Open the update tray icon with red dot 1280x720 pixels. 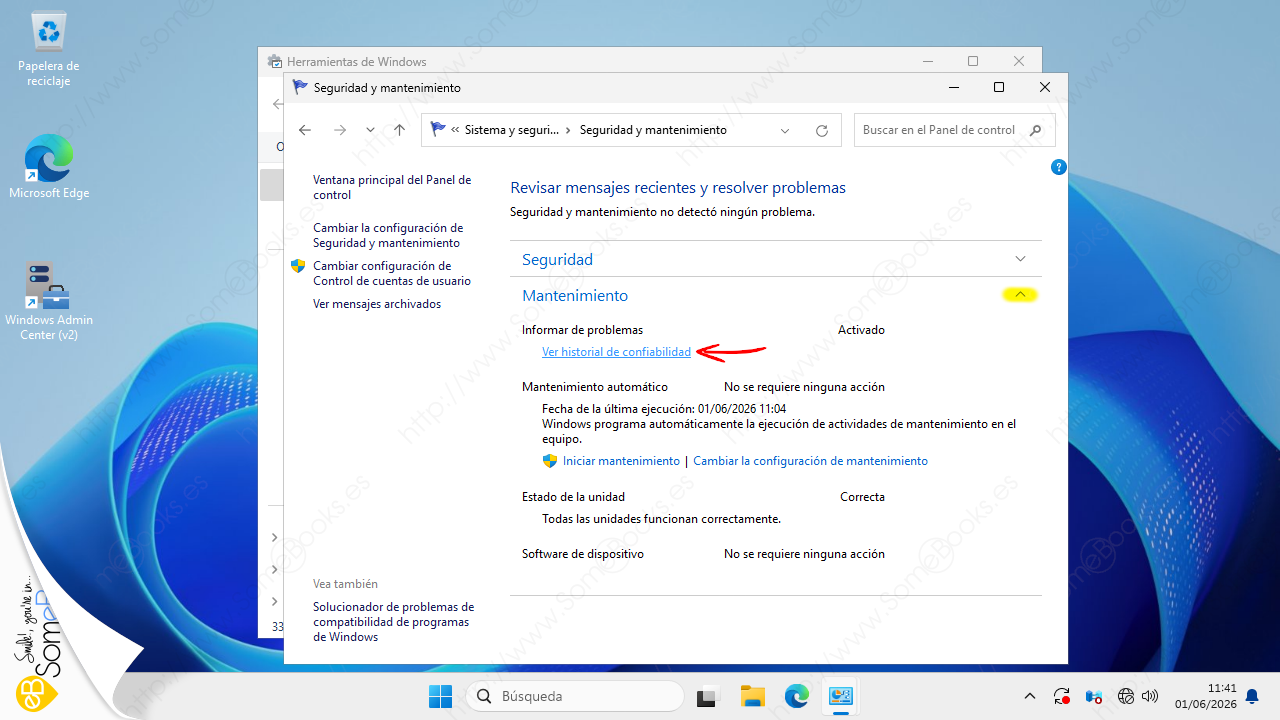coord(1062,696)
